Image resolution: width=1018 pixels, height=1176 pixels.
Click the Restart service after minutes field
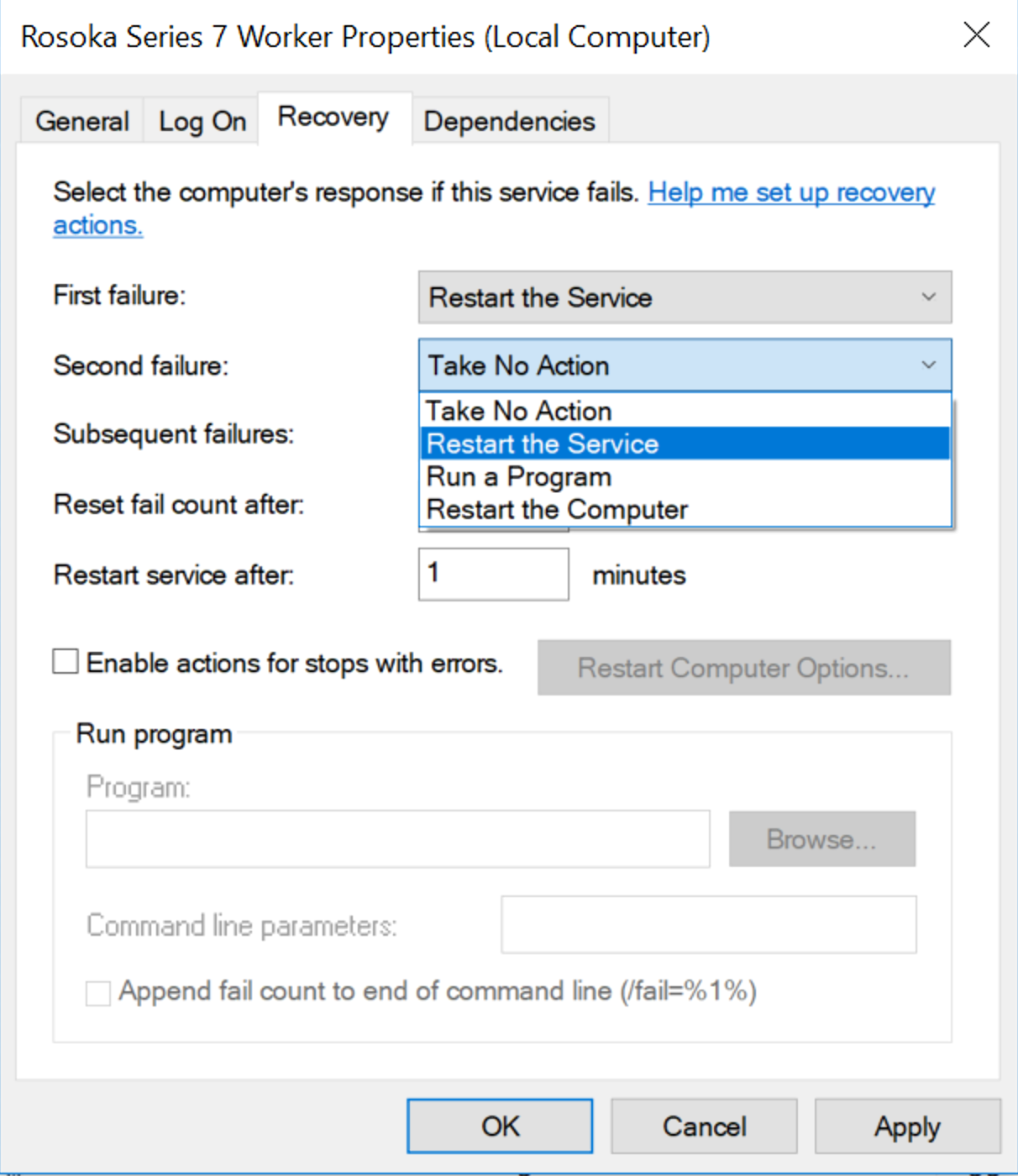point(493,575)
